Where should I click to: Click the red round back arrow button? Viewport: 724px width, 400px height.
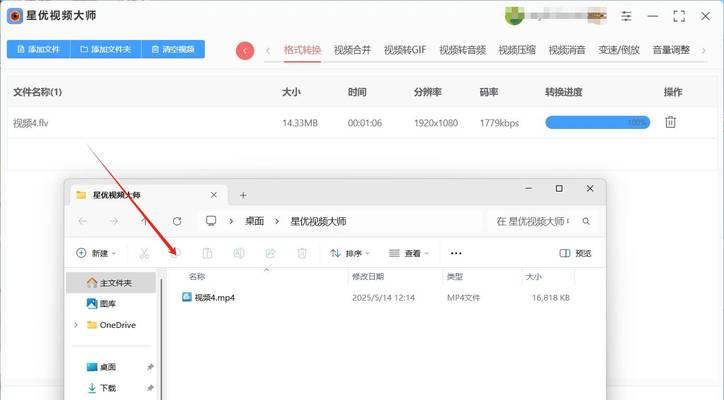tap(245, 51)
